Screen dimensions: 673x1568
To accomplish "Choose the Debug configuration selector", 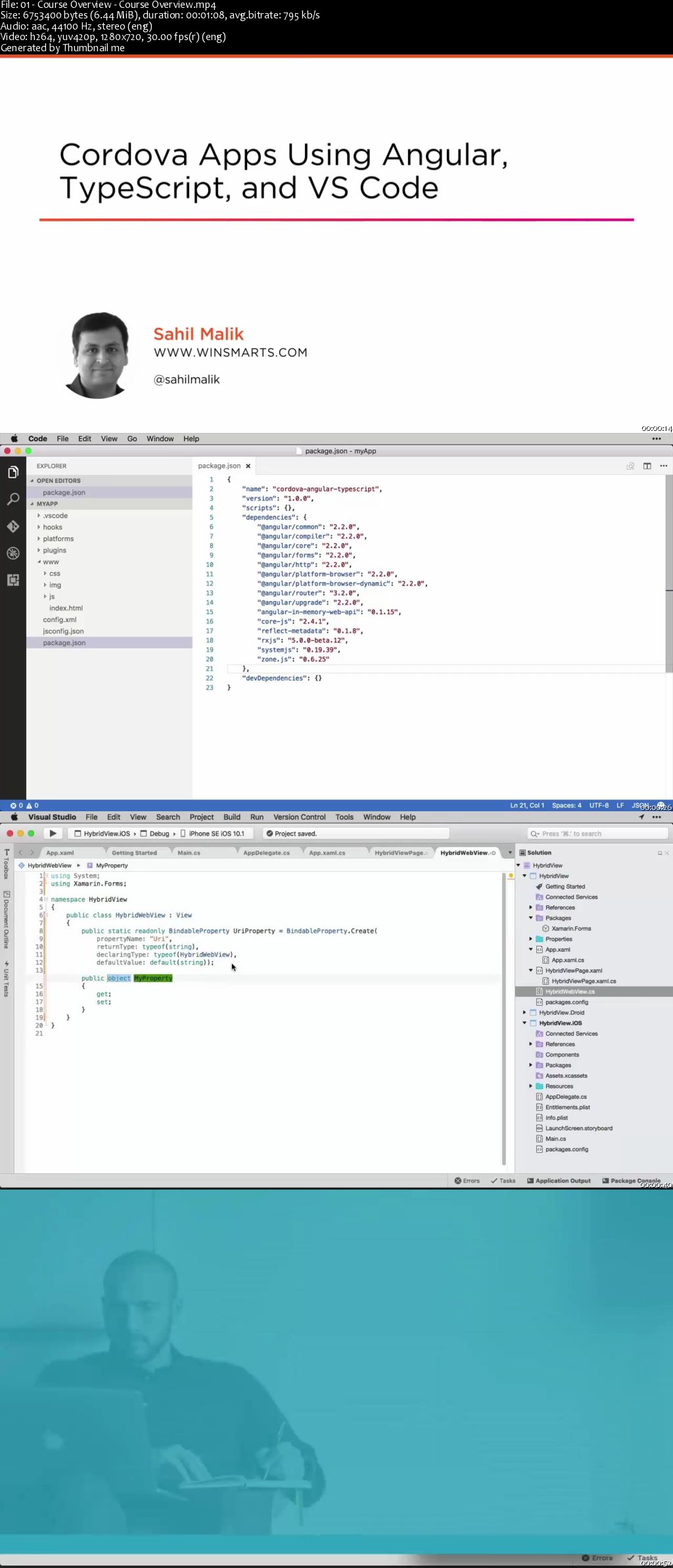I will [155, 834].
